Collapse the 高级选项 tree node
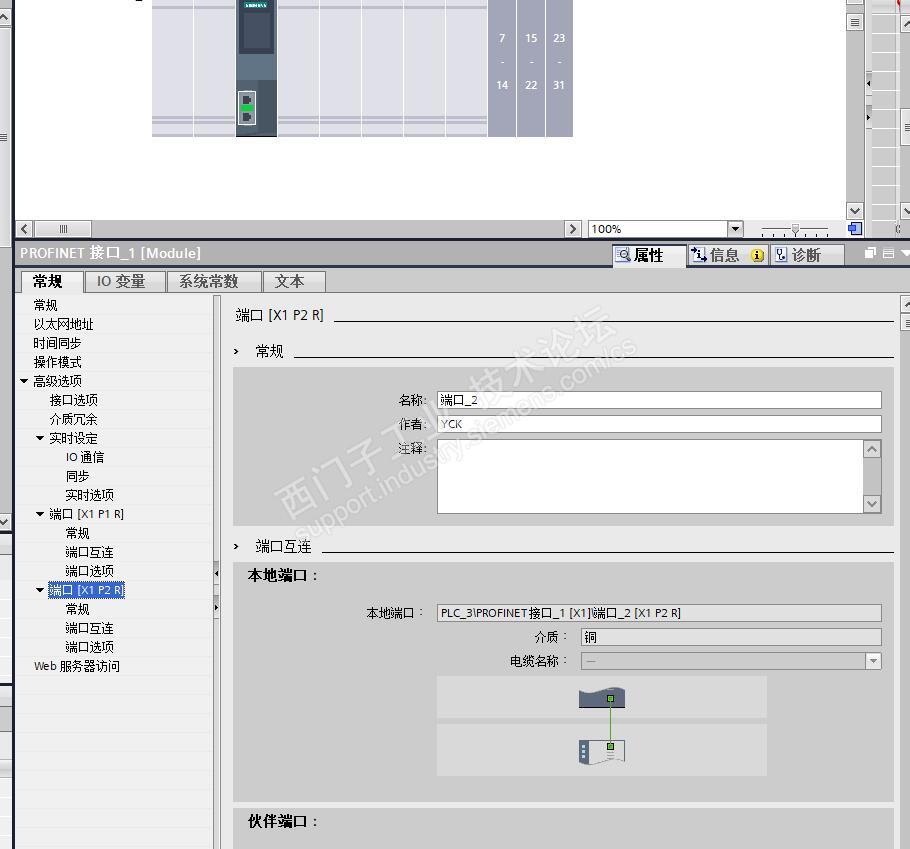The image size is (910, 849). point(24,381)
